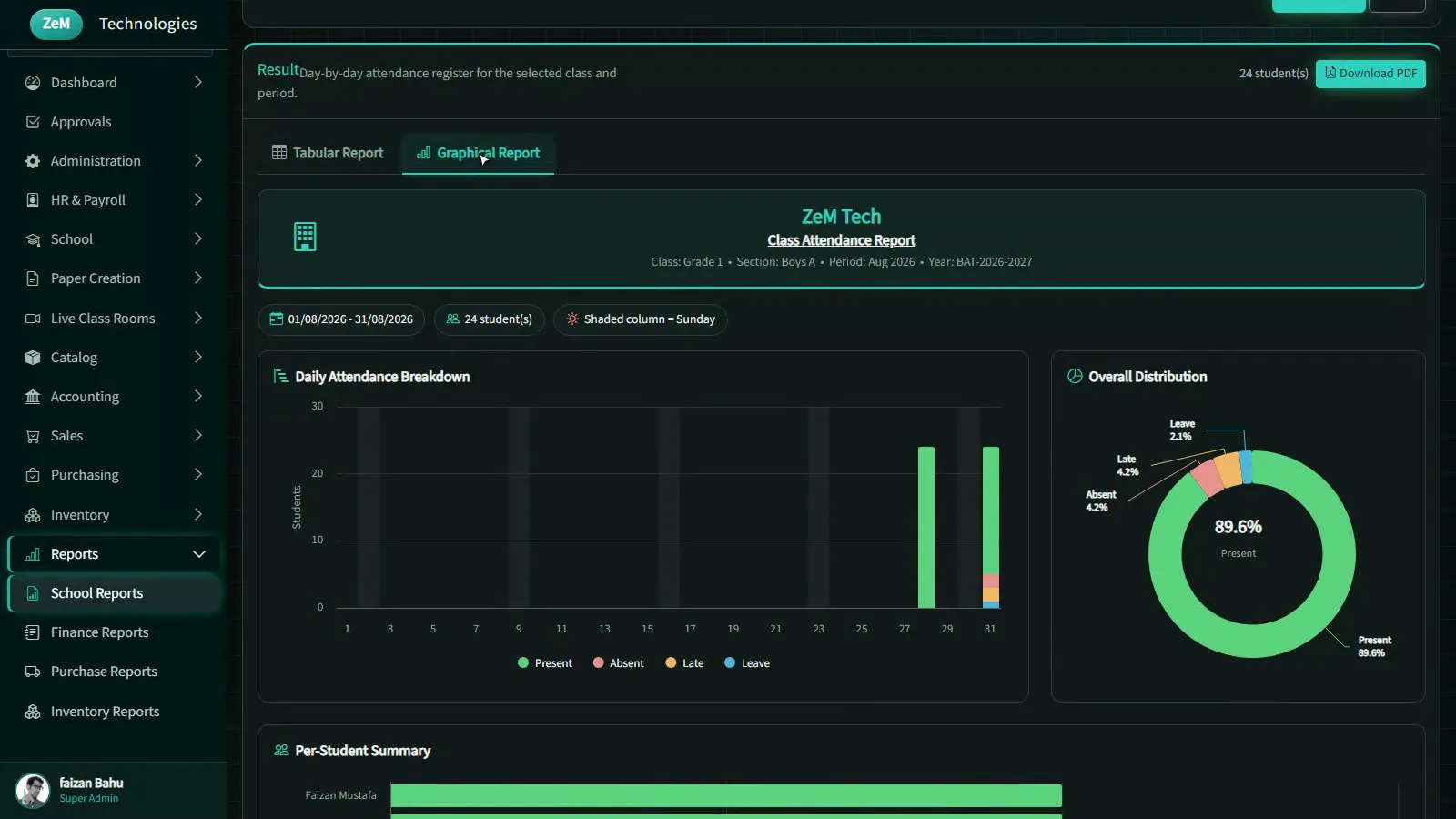Click the Shaded column = Sunday chip
The width and height of the screenshot is (1456, 819).
tap(641, 319)
